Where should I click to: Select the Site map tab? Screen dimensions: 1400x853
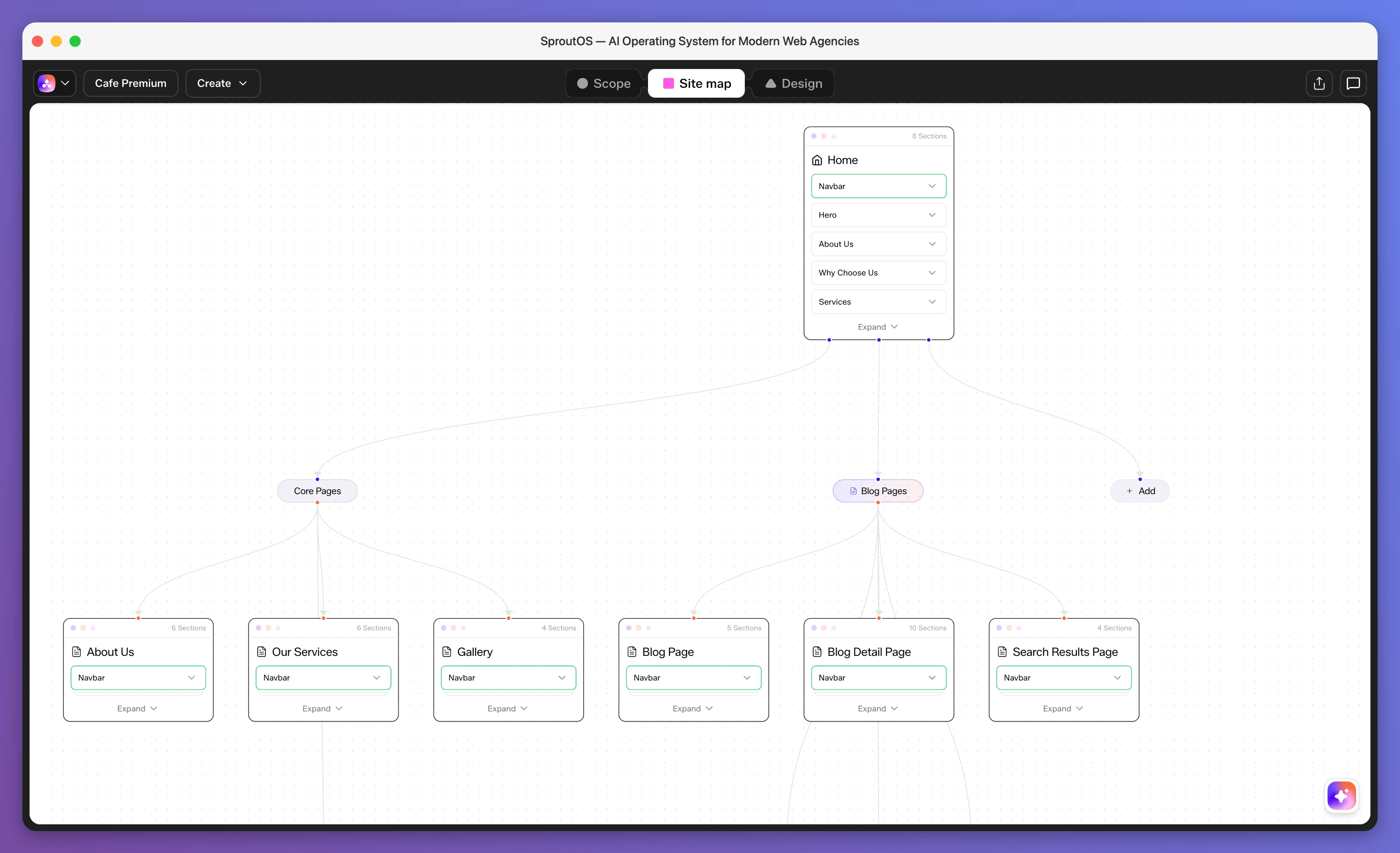(696, 83)
